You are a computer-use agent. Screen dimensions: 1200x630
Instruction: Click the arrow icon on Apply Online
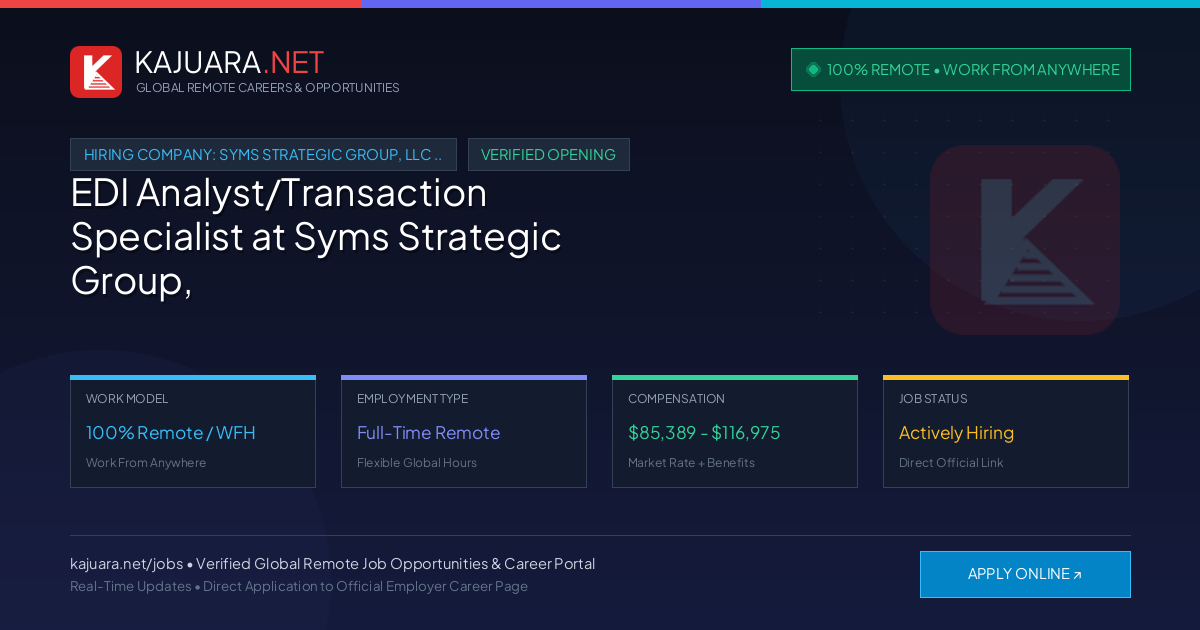click(1077, 575)
